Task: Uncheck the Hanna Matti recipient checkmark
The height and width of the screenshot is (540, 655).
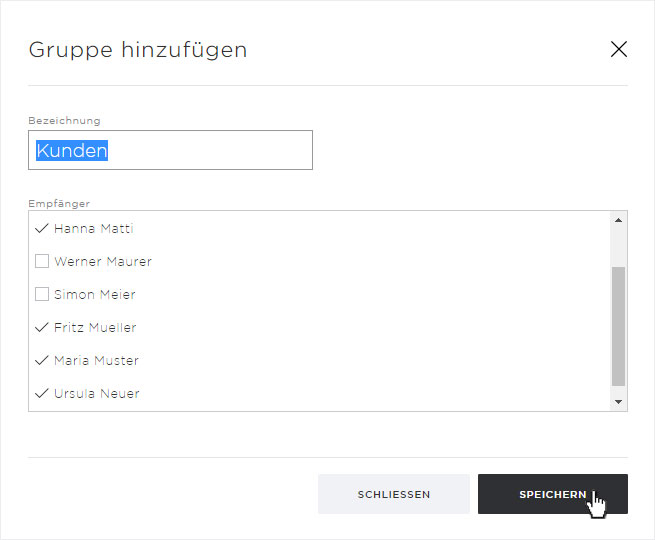Action: [x=42, y=229]
